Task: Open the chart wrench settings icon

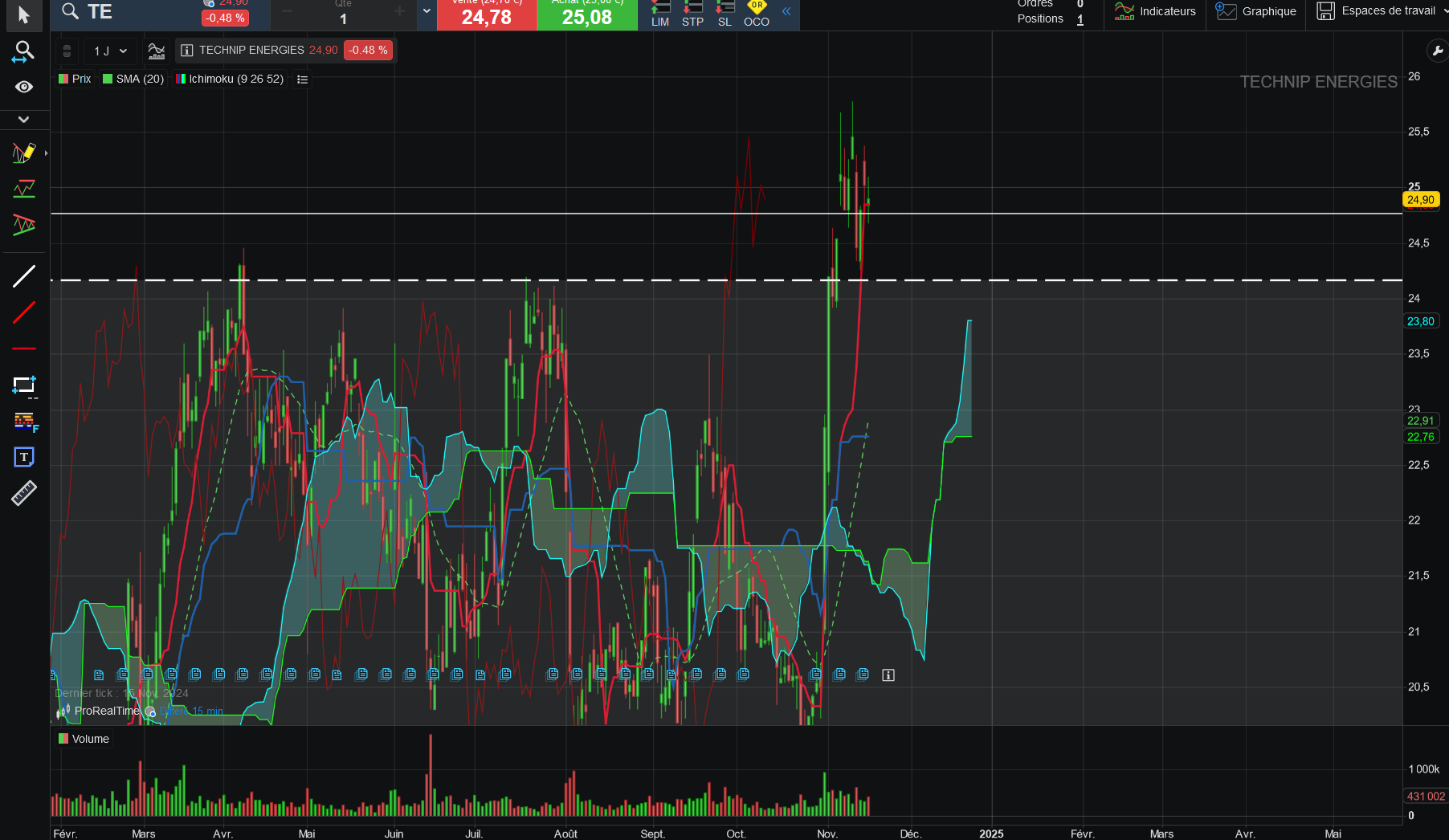Action: [1437, 51]
